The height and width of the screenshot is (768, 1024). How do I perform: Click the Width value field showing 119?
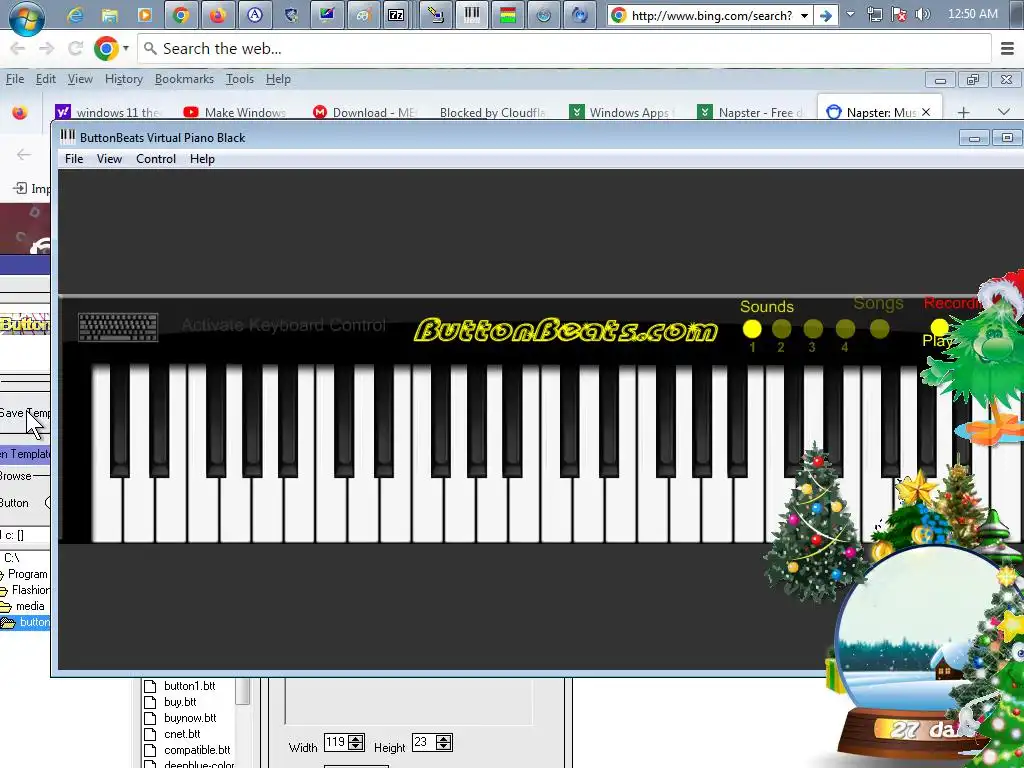click(x=336, y=743)
